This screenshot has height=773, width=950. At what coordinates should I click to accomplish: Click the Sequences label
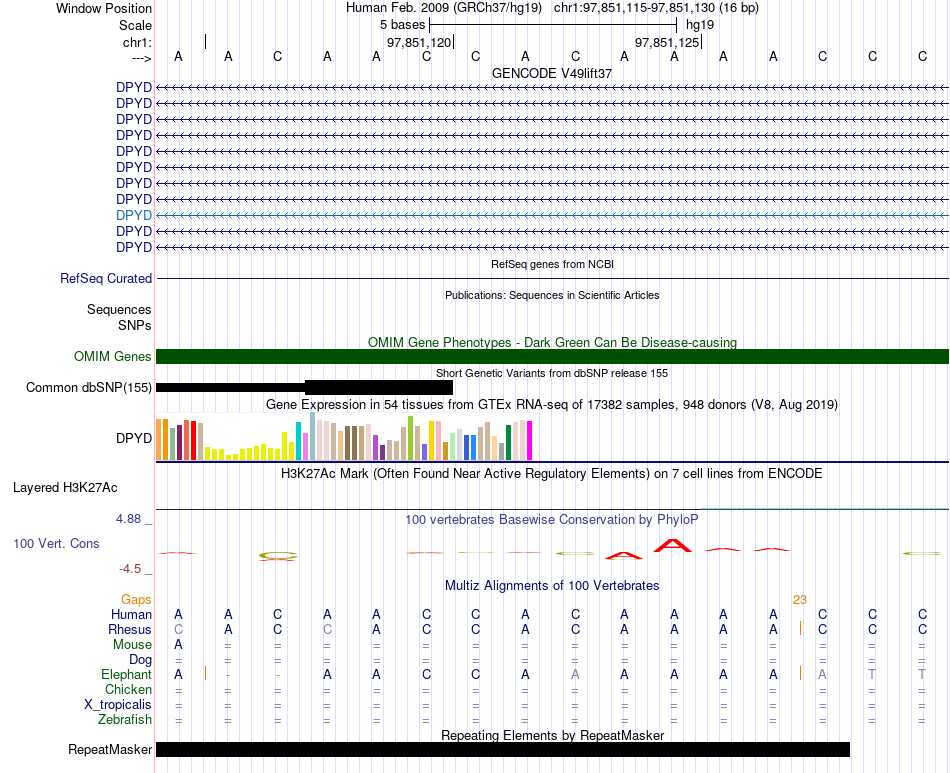119,310
